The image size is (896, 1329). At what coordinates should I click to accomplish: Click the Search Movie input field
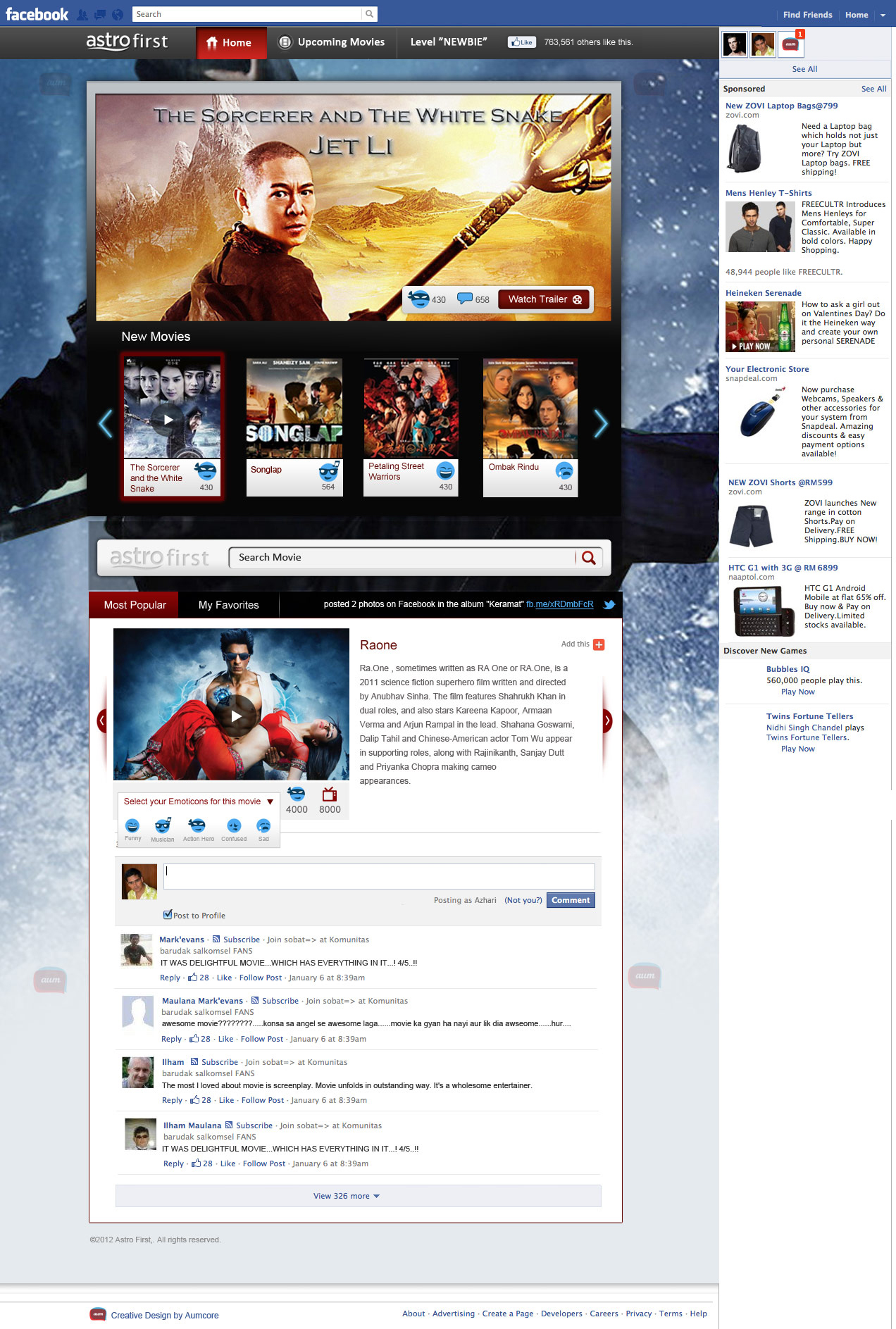(402, 558)
